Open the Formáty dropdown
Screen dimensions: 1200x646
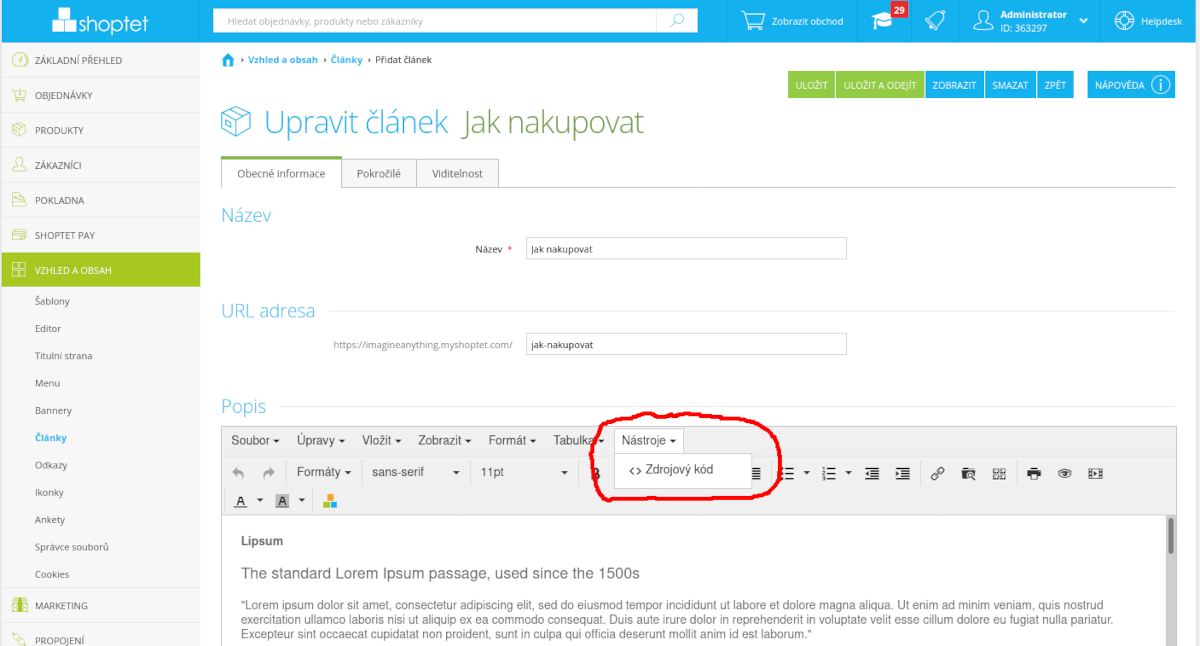pyautogui.click(x=324, y=473)
